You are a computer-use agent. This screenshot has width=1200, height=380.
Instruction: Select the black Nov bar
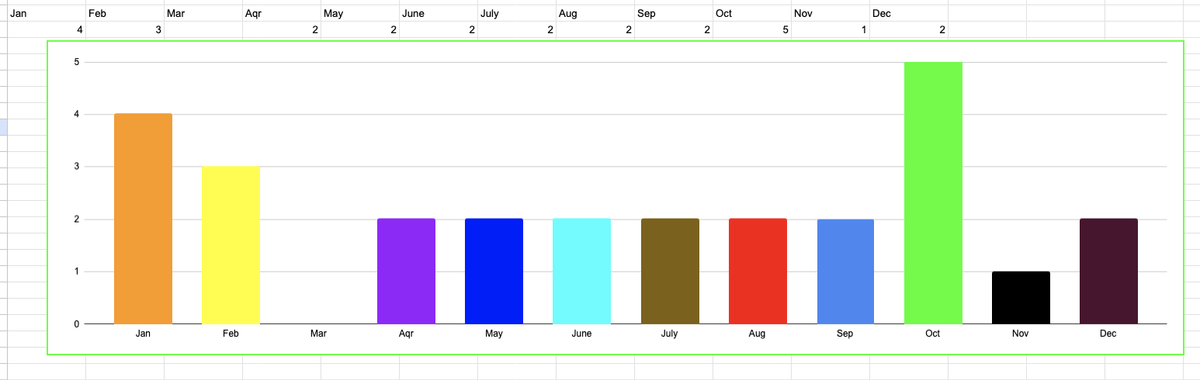[x=1021, y=297]
